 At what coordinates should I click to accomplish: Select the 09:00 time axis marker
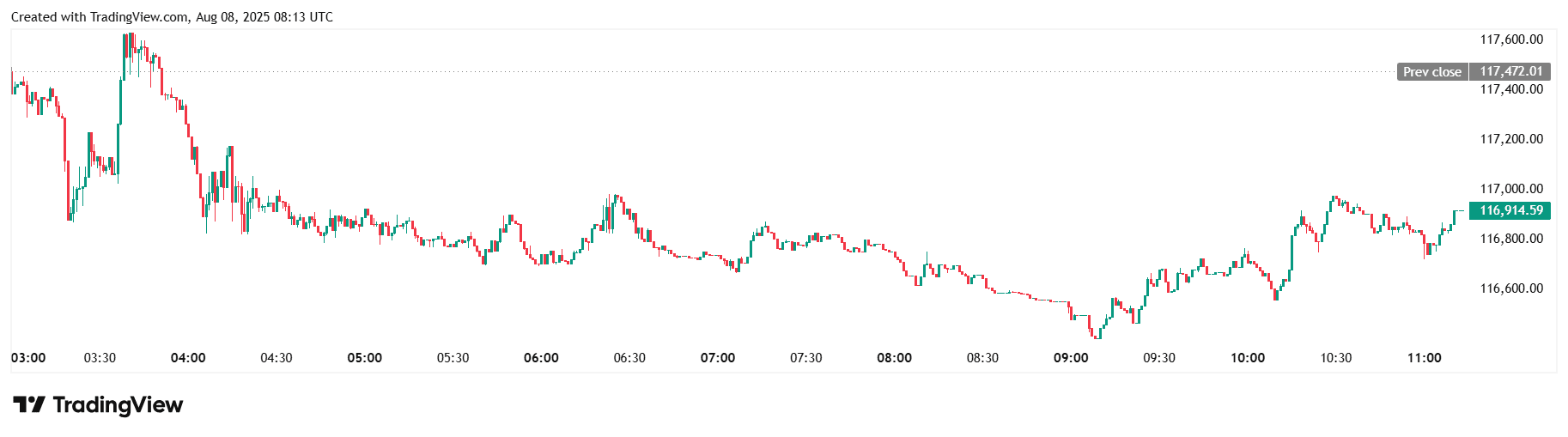[1071, 358]
